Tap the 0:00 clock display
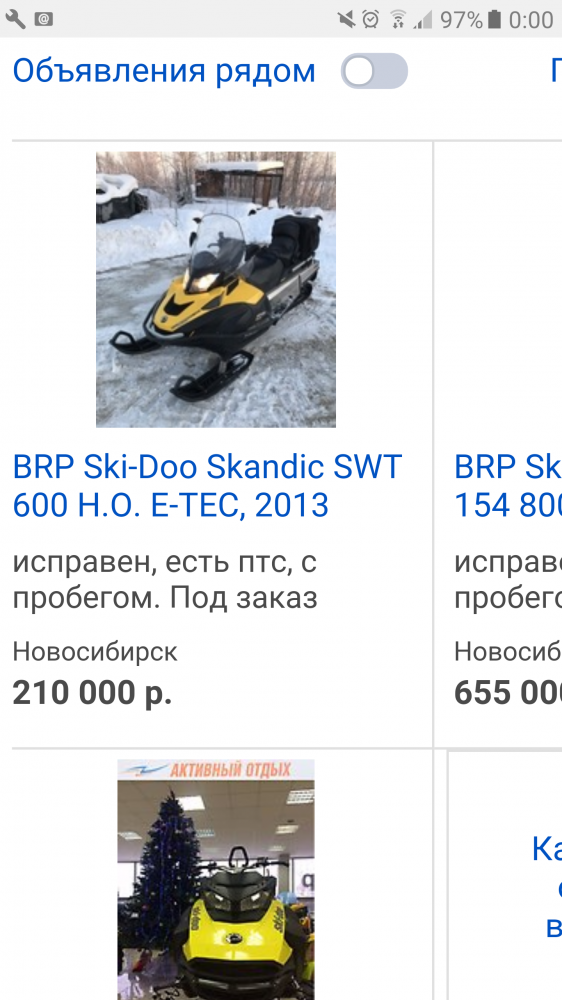 click(x=531, y=20)
